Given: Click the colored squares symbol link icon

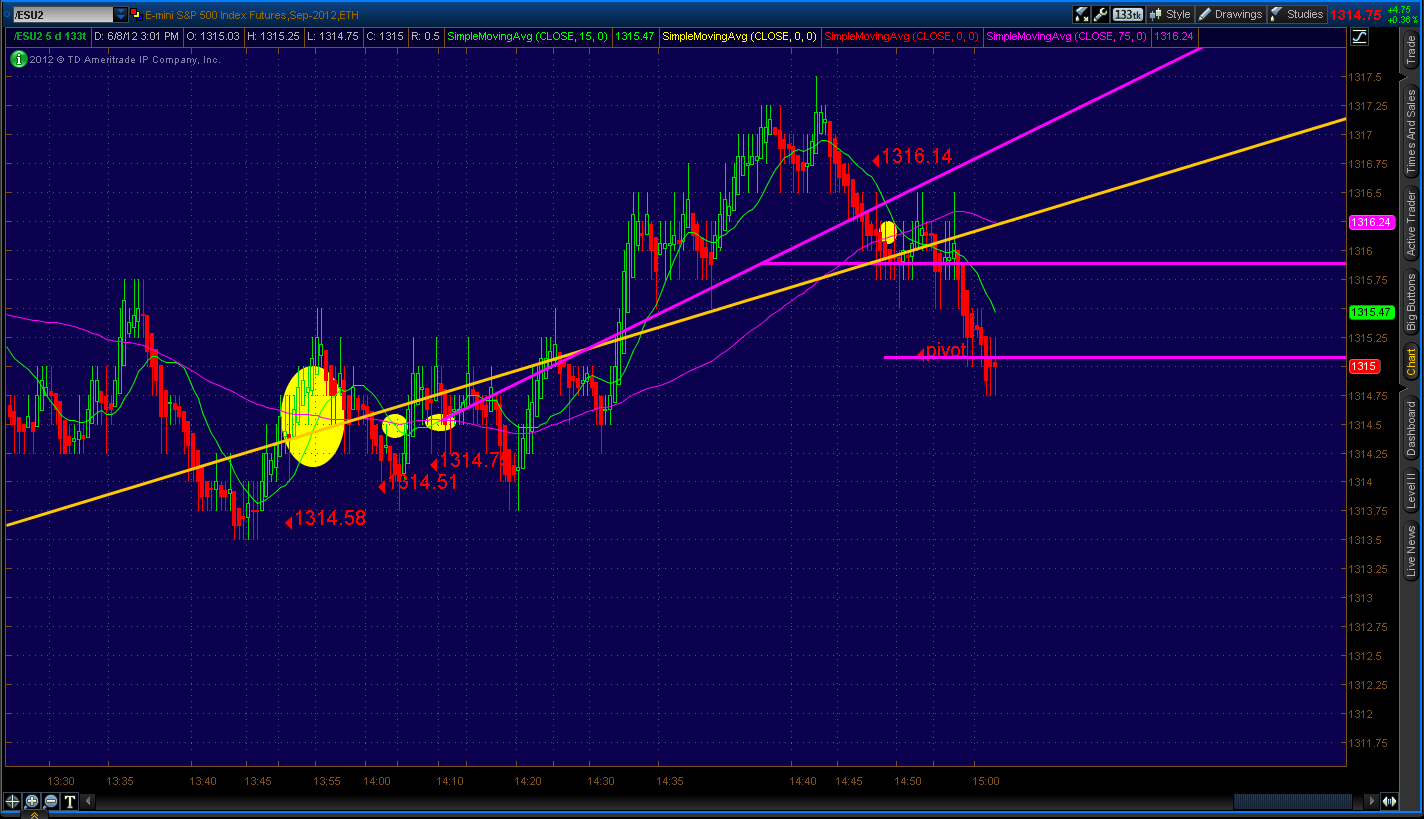Looking at the screenshot, I should pos(137,15).
